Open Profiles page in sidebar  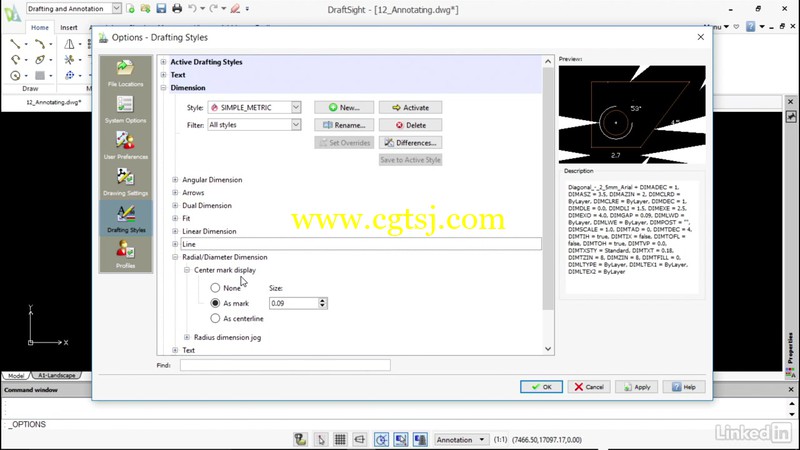[x=125, y=254]
